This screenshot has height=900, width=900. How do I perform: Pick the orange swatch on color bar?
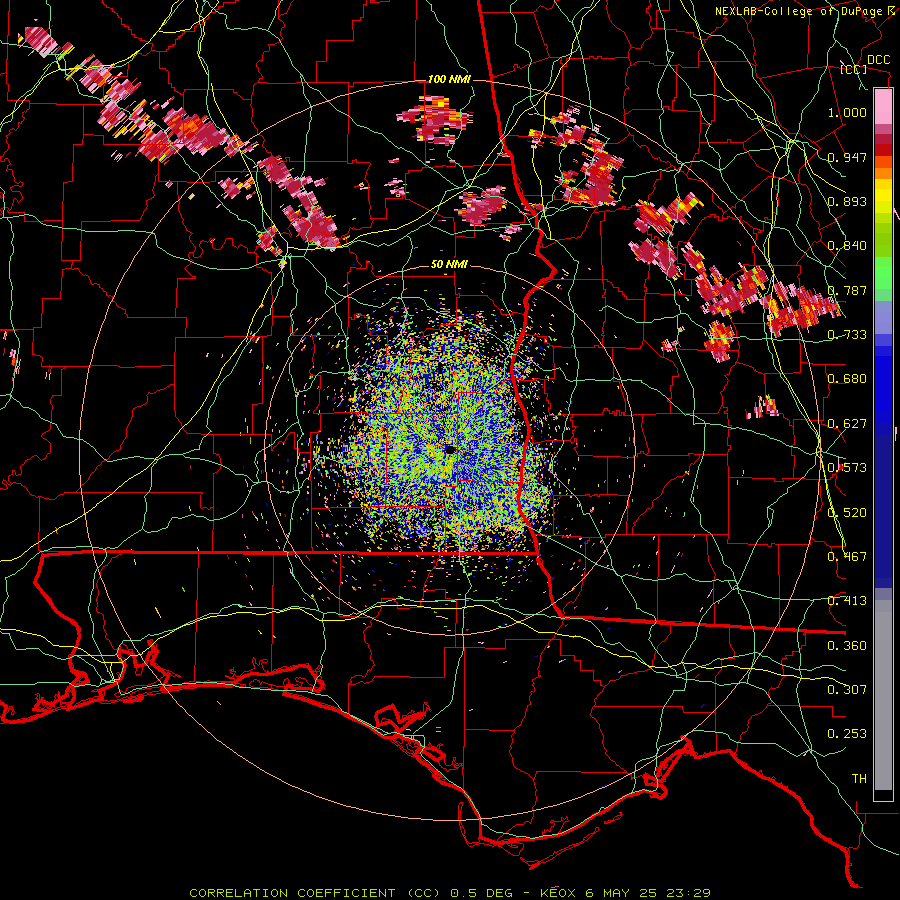click(x=883, y=173)
